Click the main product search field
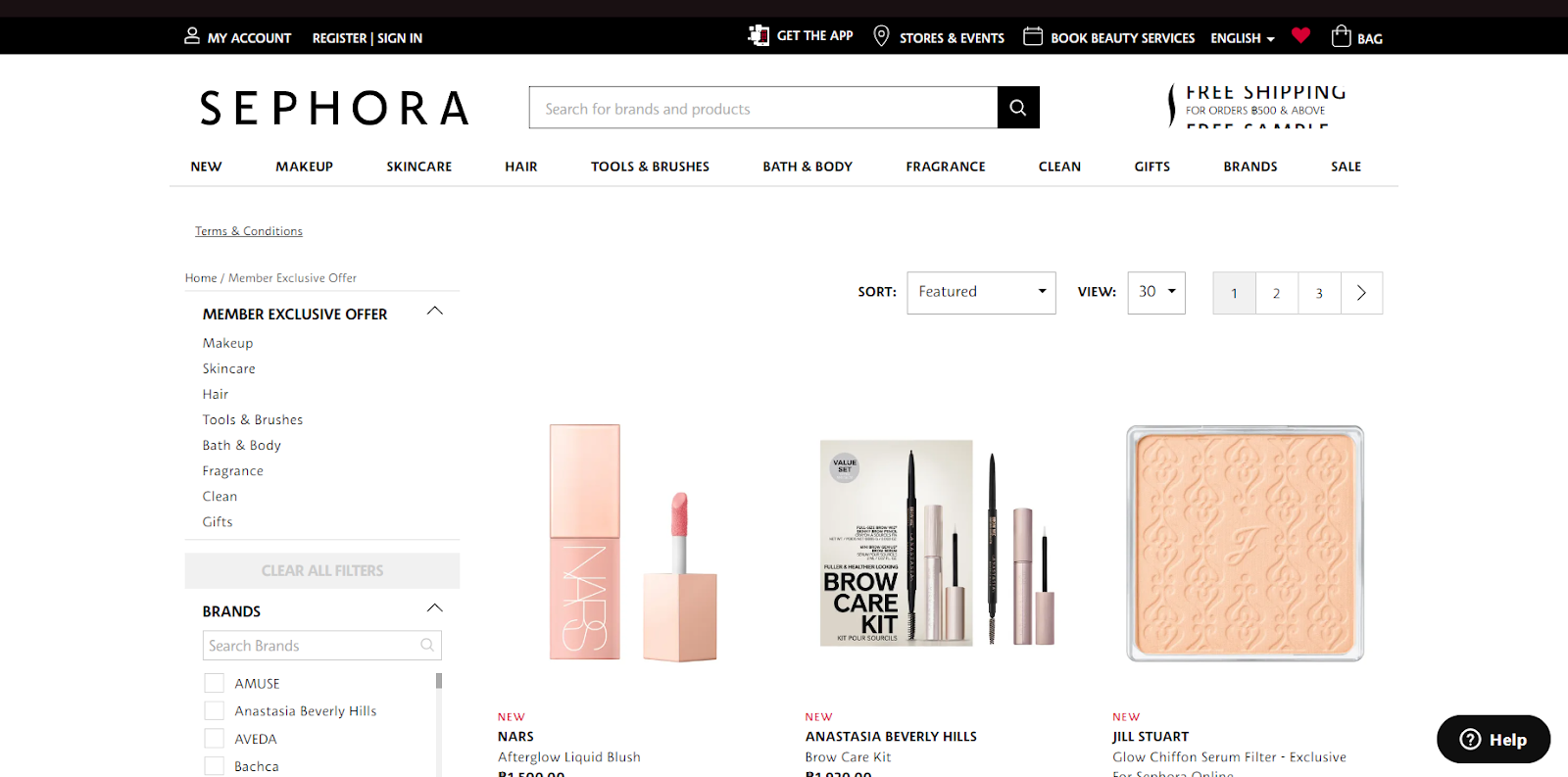The width and height of the screenshot is (1568, 777). coord(763,108)
